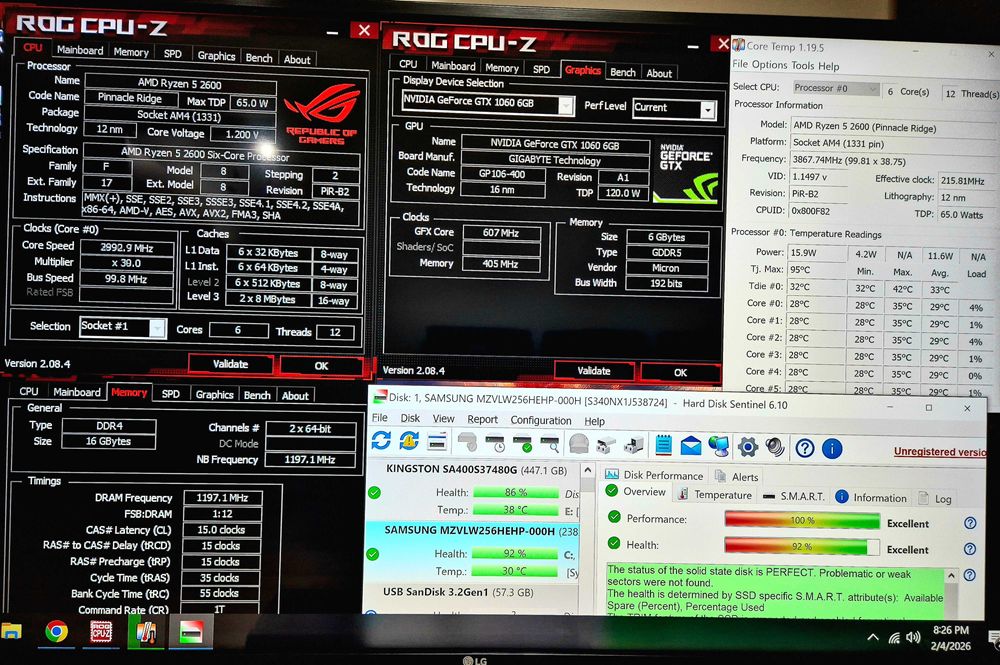Screen dimensions: 1000x665
Task: Click the speaker sound icon in Hard Disk Sentinel
Action: point(775,448)
